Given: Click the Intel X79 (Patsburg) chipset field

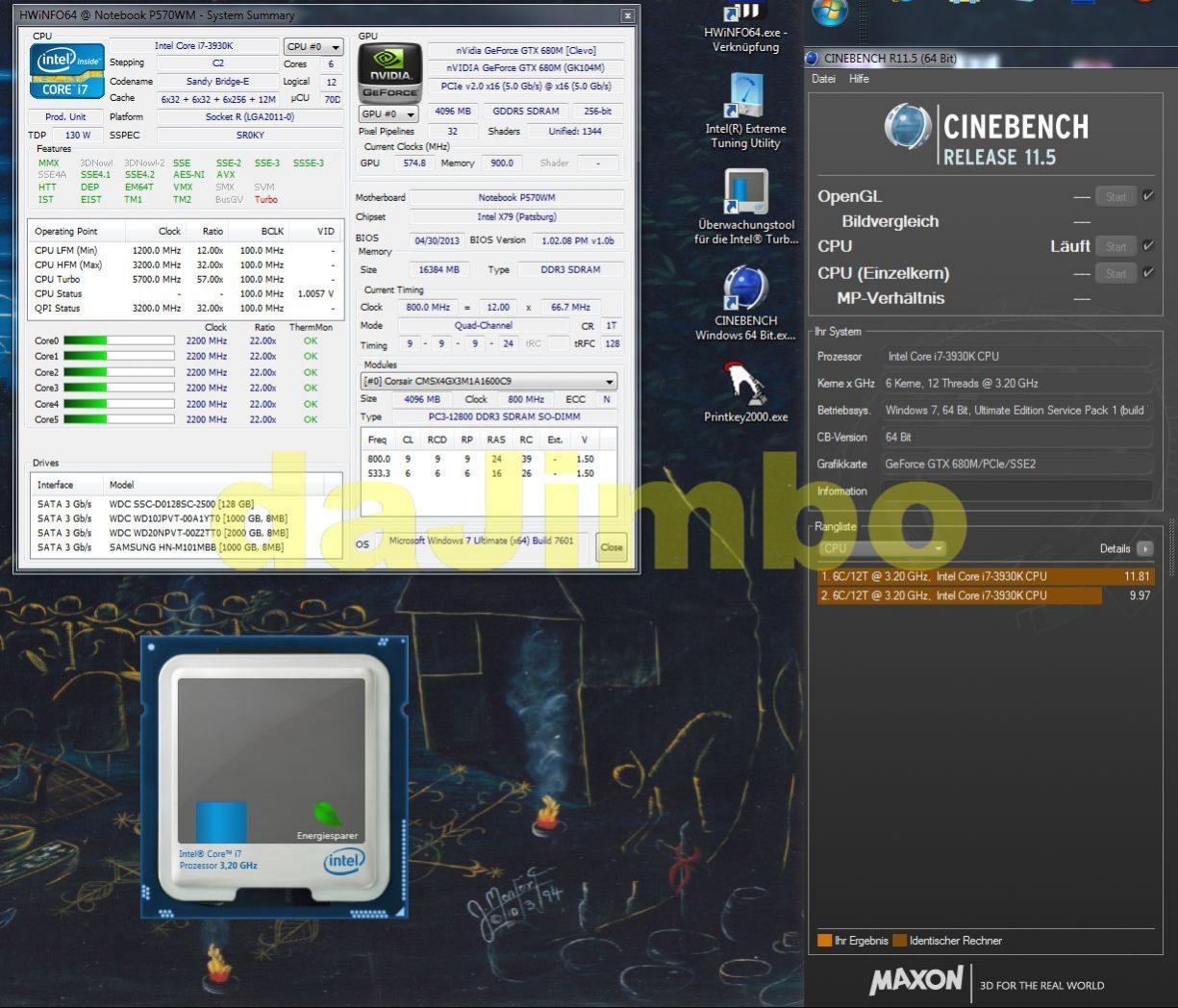Looking at the screenshot, I should coord(516,216).
